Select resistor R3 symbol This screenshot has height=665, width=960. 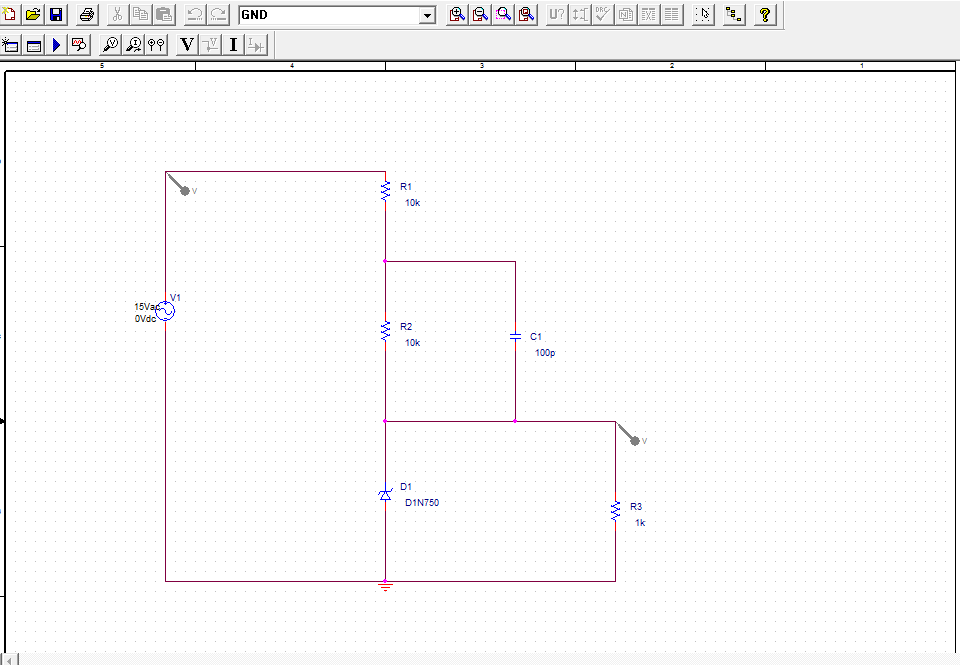pos(615,511)
